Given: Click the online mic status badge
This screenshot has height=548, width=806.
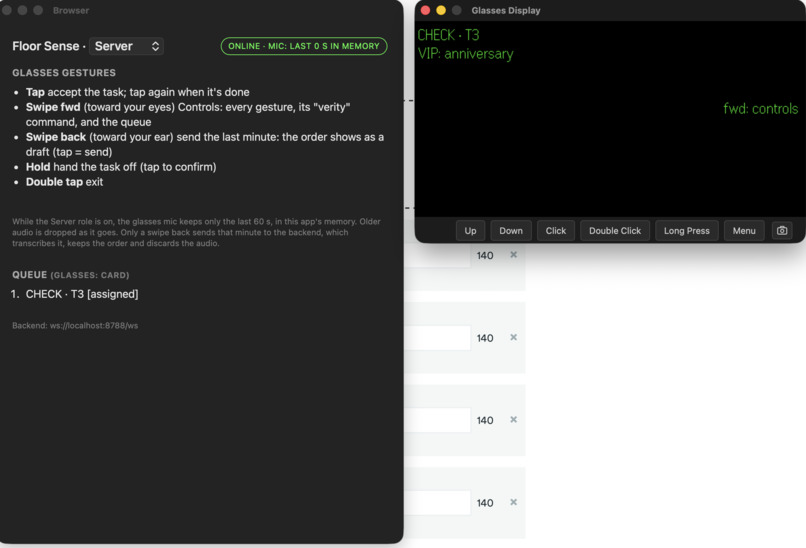Looking at the screenshot, I should (304, 46).
